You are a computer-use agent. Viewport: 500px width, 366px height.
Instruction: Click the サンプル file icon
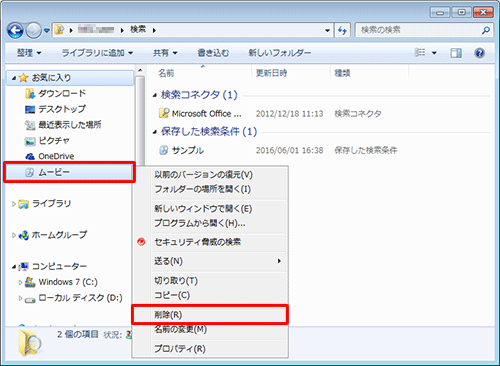(x=163, y=150)
